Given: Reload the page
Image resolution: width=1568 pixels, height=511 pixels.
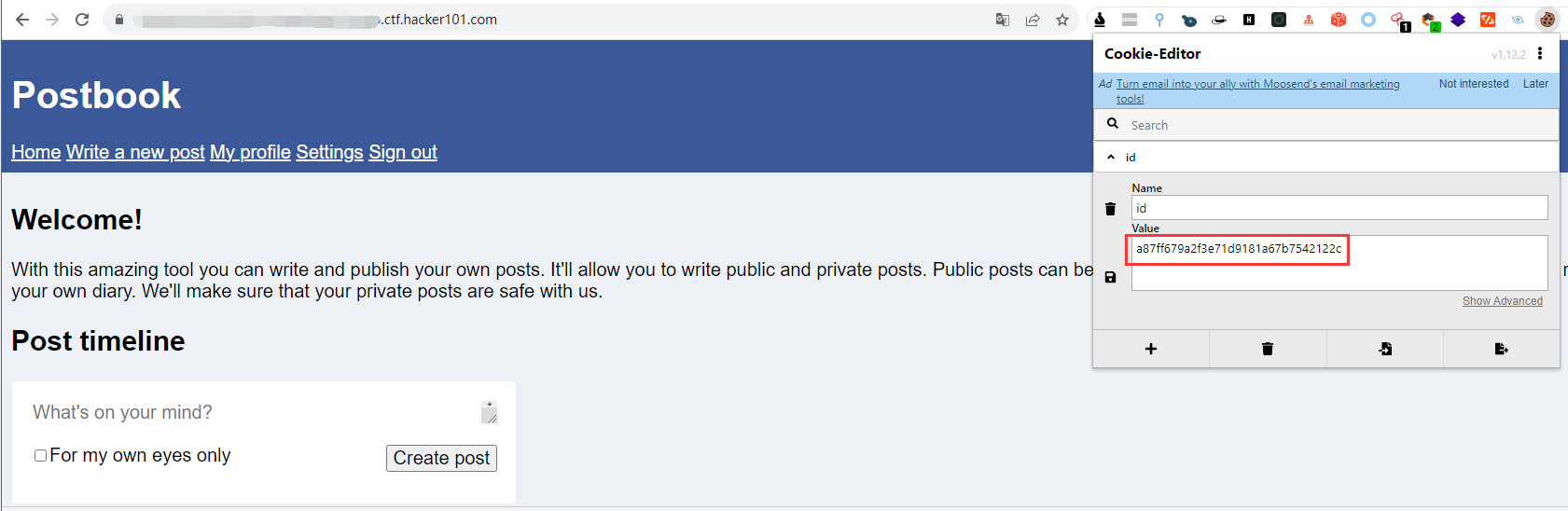Looking at the screenshot, I should pyautogui.click(x=82, y=20).
